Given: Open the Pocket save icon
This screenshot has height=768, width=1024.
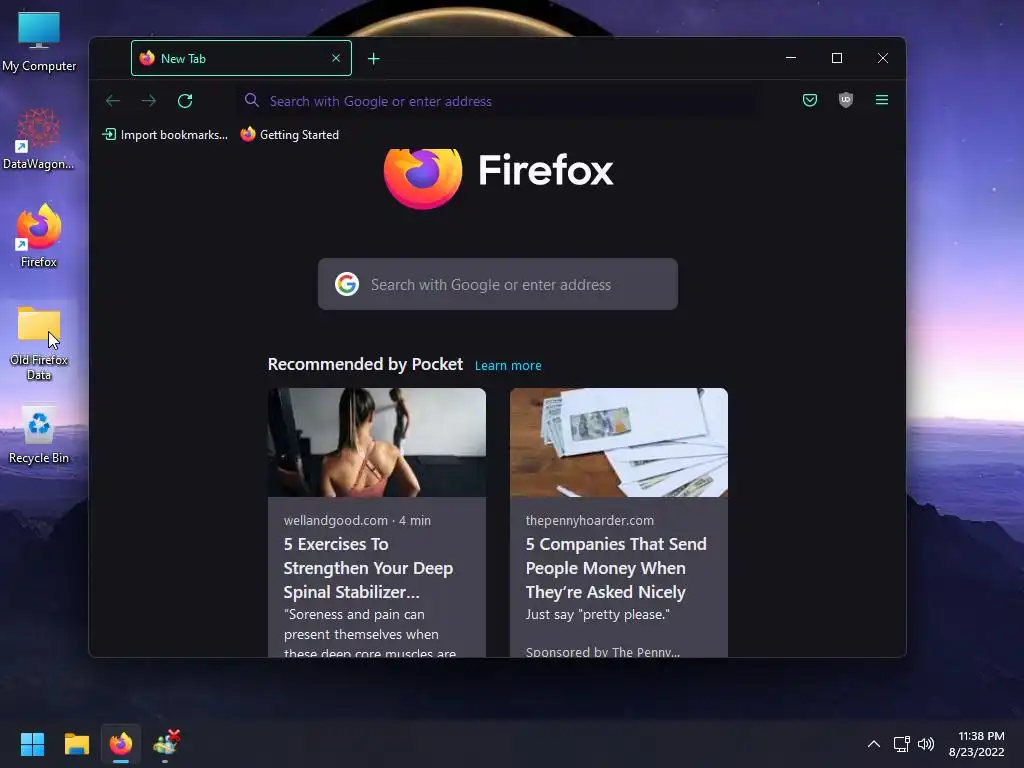Looking at the screenshot, I should pos(810,100).
